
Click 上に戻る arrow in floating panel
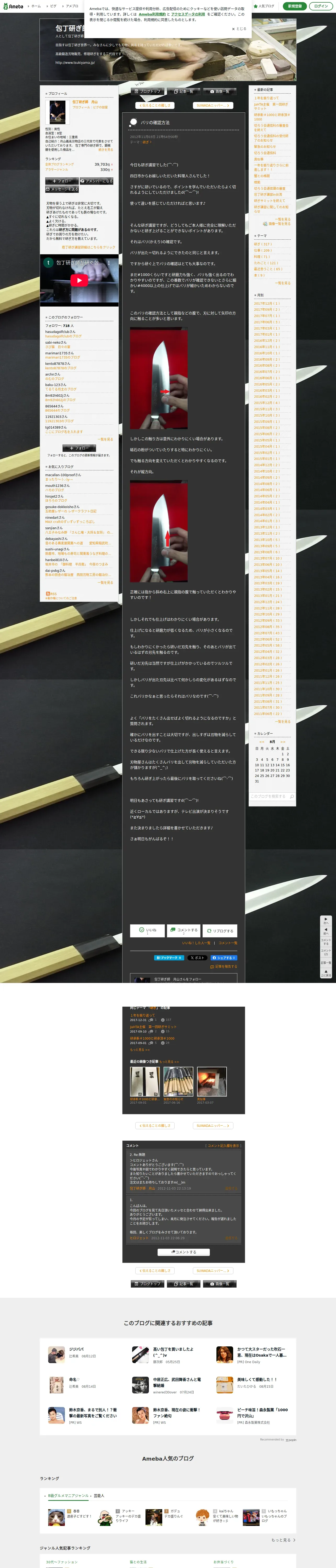326,973
